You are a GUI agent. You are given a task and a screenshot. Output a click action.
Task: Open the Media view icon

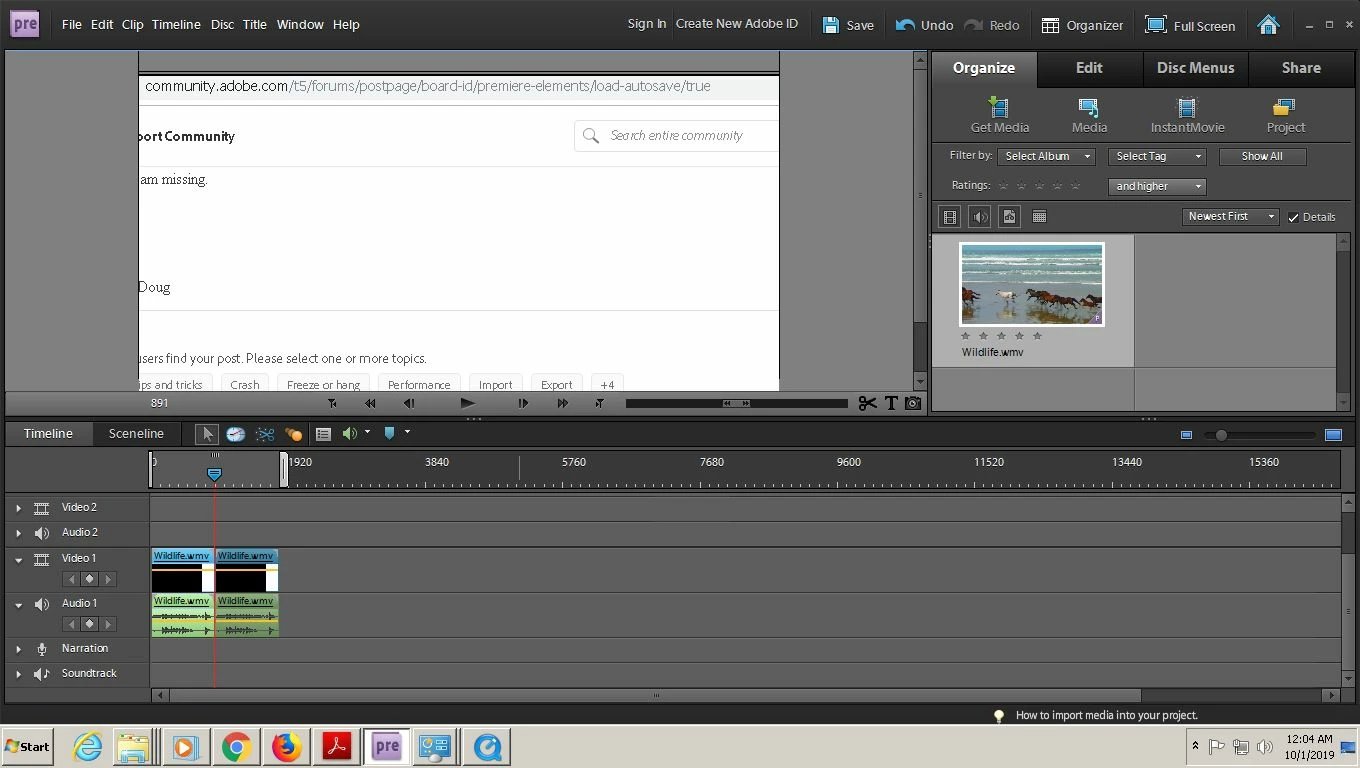1089,107
